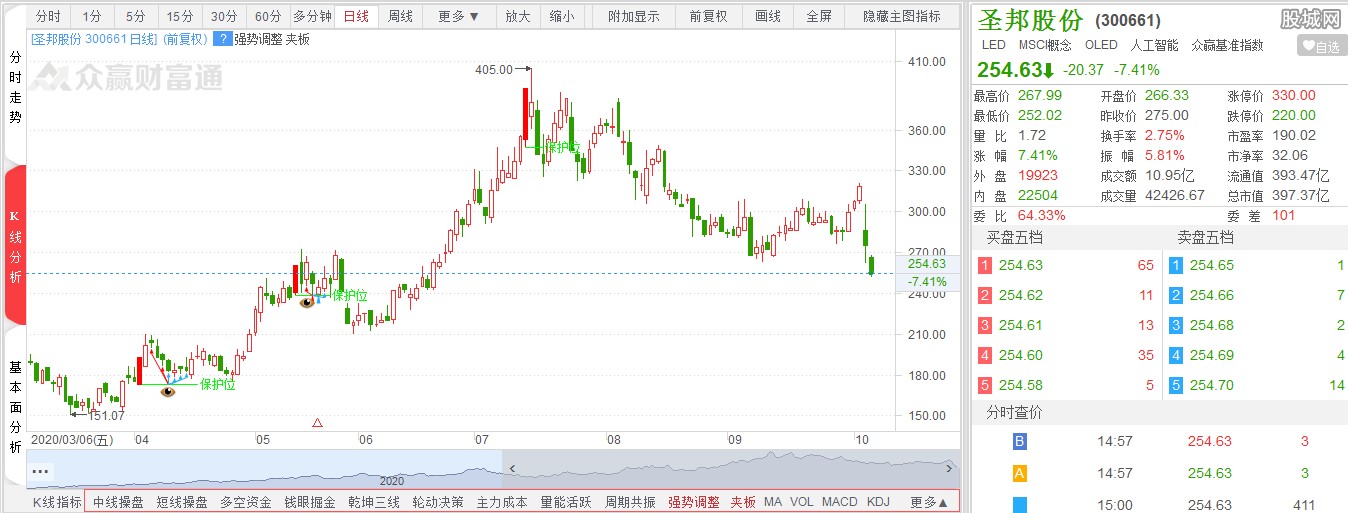Click the gray selected range on timeline overview

pyautogui.click(x=729, y=469)
